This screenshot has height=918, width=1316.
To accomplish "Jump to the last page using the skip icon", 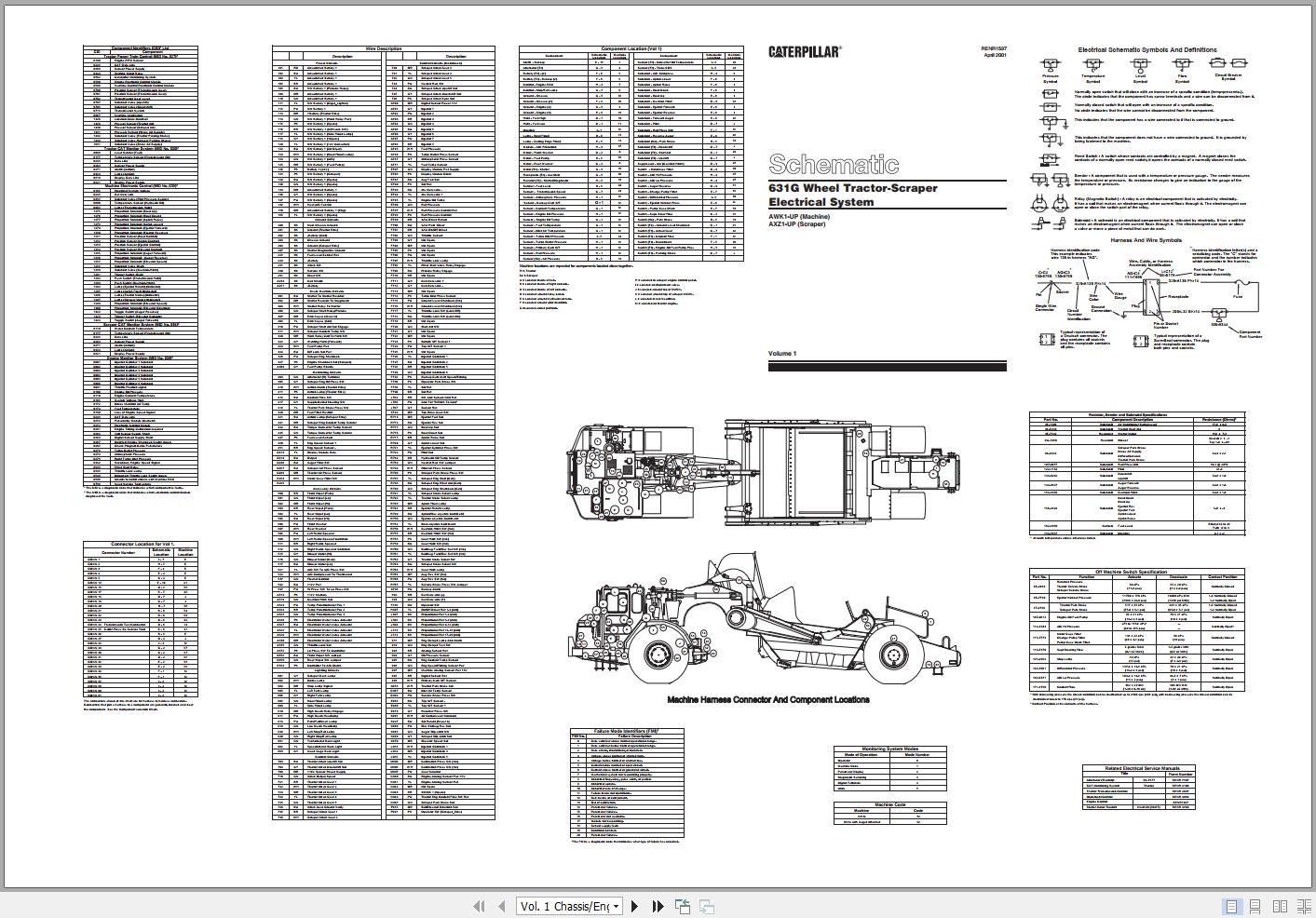I will (657, 905).
